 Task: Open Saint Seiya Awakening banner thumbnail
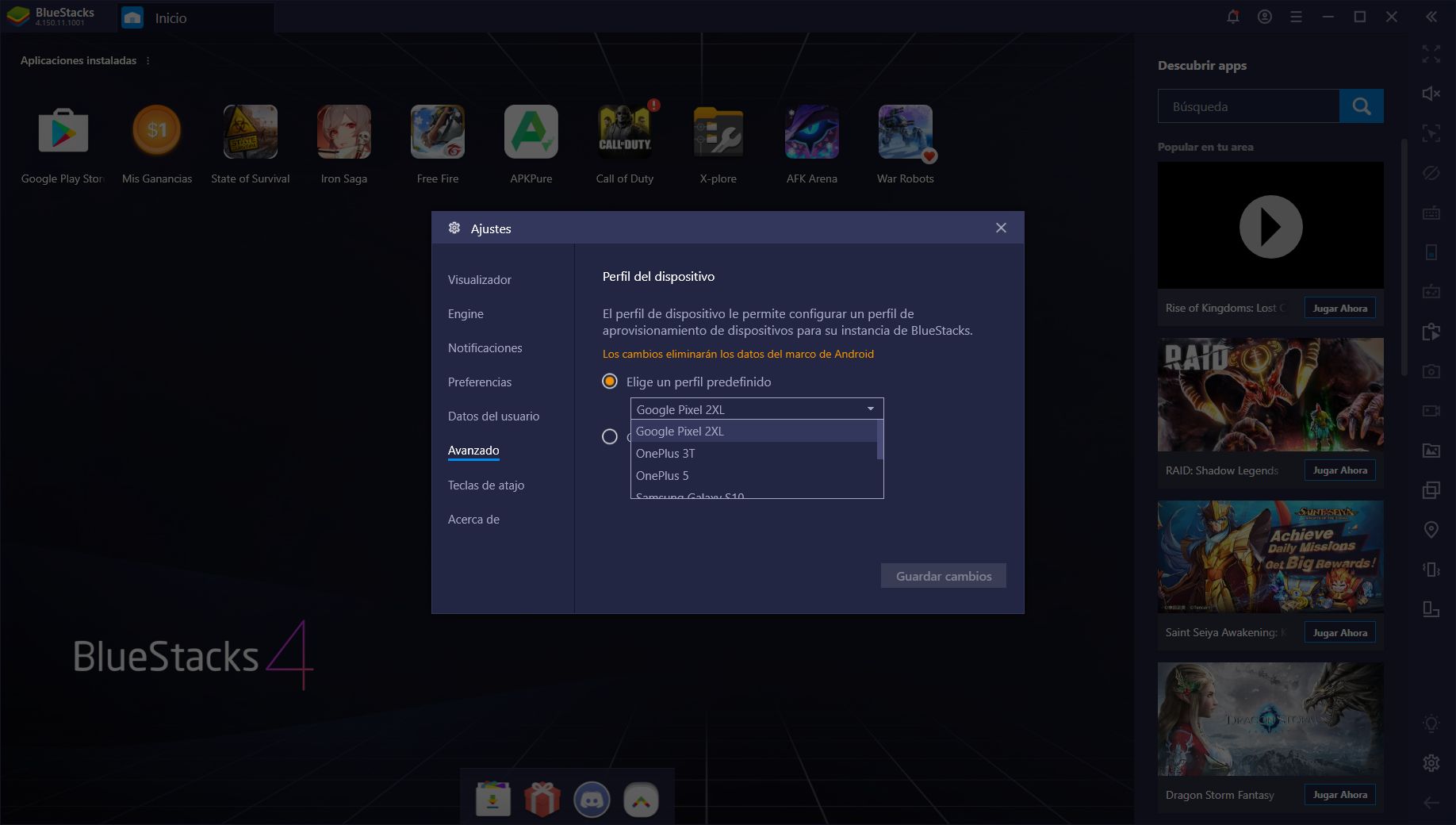coord(1270,557)
